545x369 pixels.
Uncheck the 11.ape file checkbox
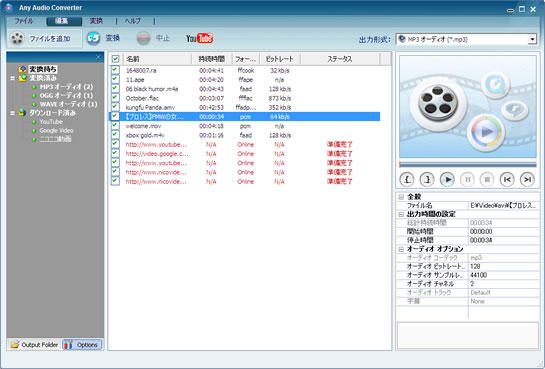click(115, 79)
